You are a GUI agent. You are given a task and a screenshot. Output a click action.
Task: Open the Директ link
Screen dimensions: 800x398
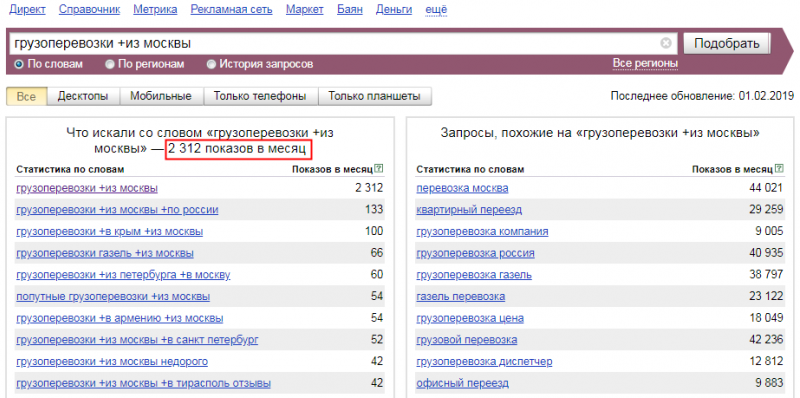[28, 9]
